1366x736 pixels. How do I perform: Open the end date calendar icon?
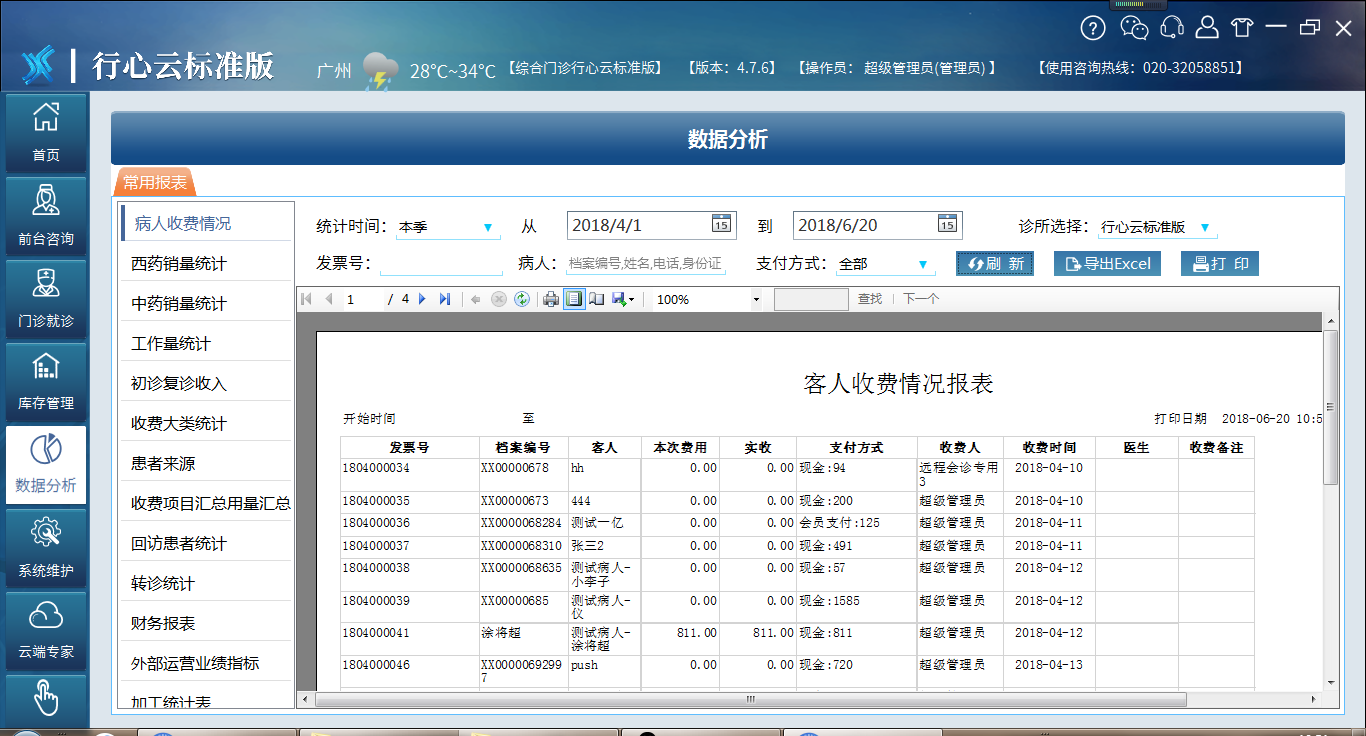tap(947, 224)
